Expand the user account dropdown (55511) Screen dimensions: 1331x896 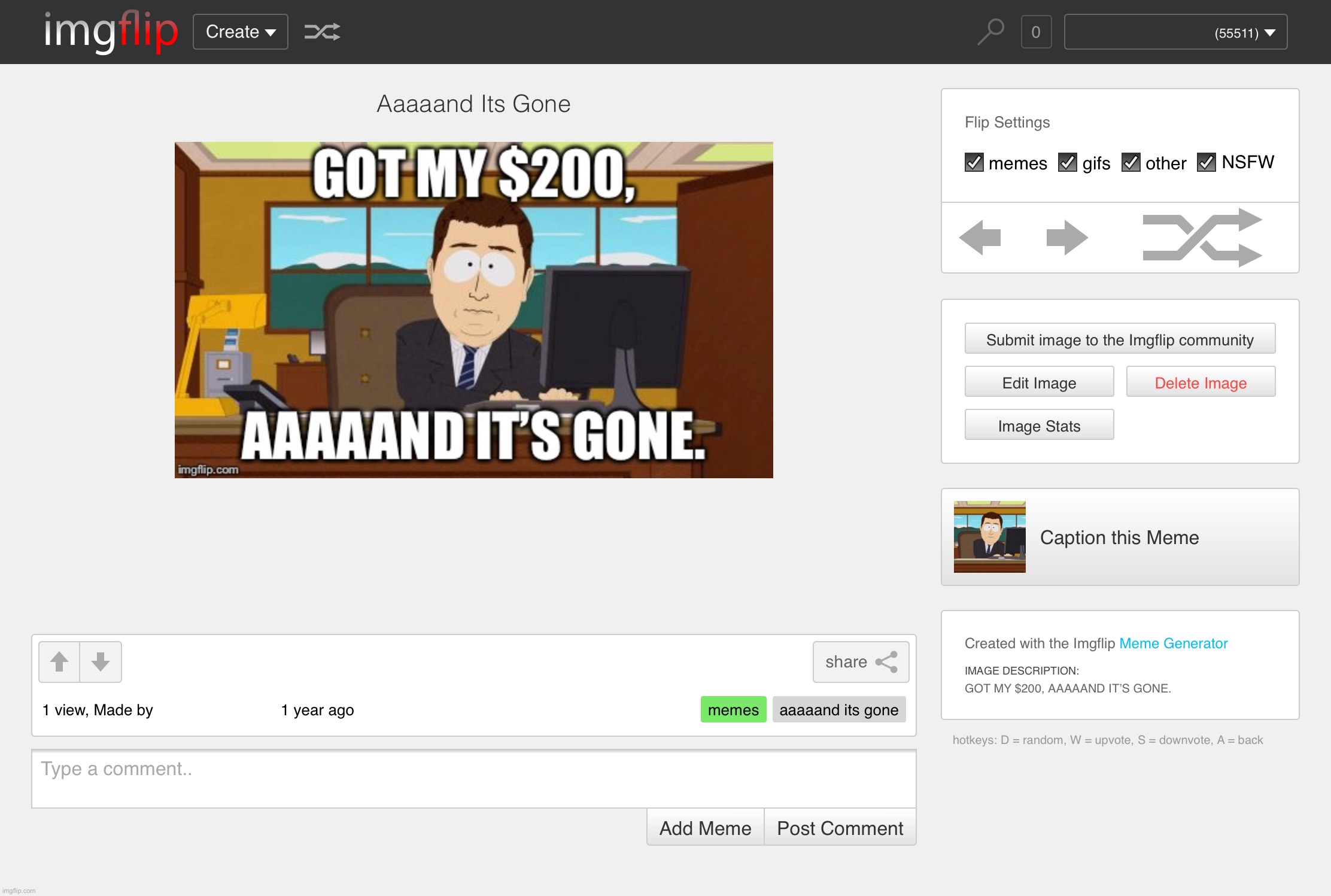pyautogui.click(x=1175, y=32)
